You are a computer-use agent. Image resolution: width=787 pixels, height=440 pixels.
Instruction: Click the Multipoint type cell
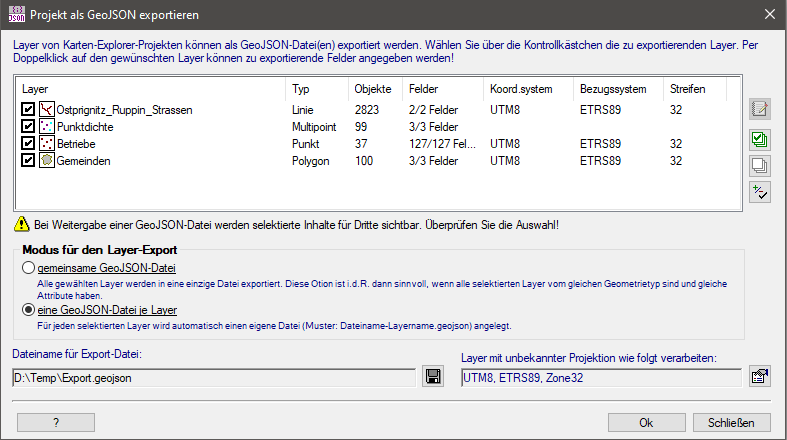point(314,127)
